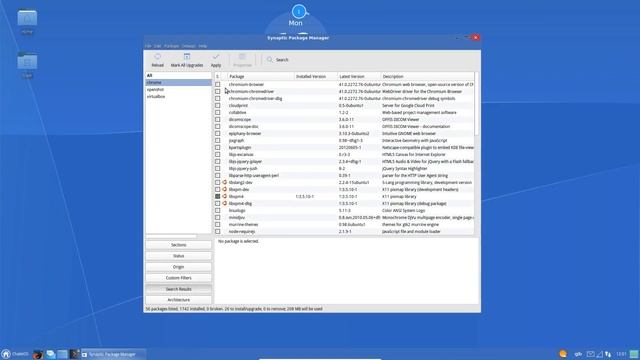Select the kpartsplugin package row
This screenshot has width=640, height=360.
click(344, 147)
